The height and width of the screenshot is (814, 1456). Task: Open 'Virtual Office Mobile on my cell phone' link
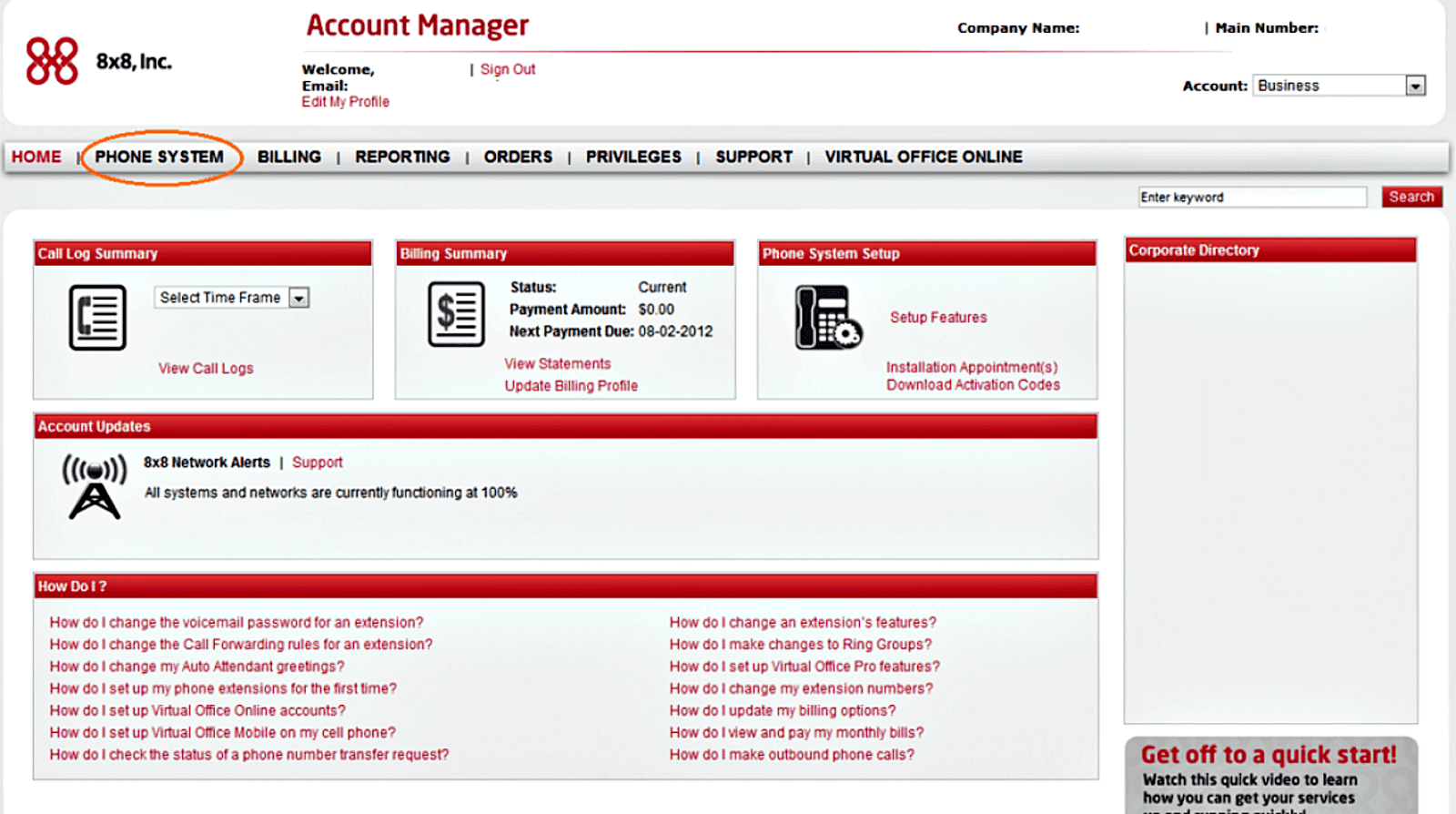point(223,732)
